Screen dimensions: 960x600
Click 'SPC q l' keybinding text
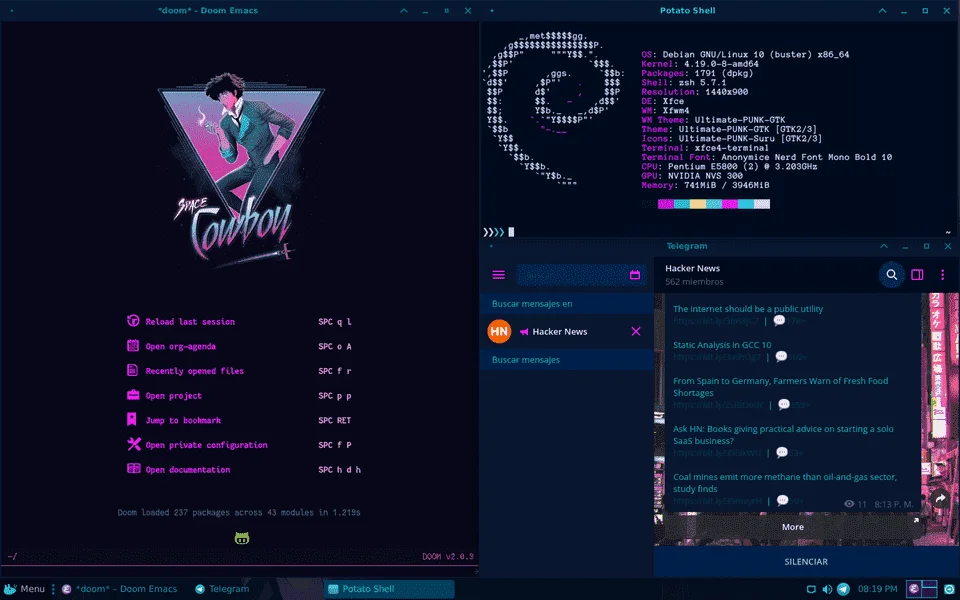(334, 321)
